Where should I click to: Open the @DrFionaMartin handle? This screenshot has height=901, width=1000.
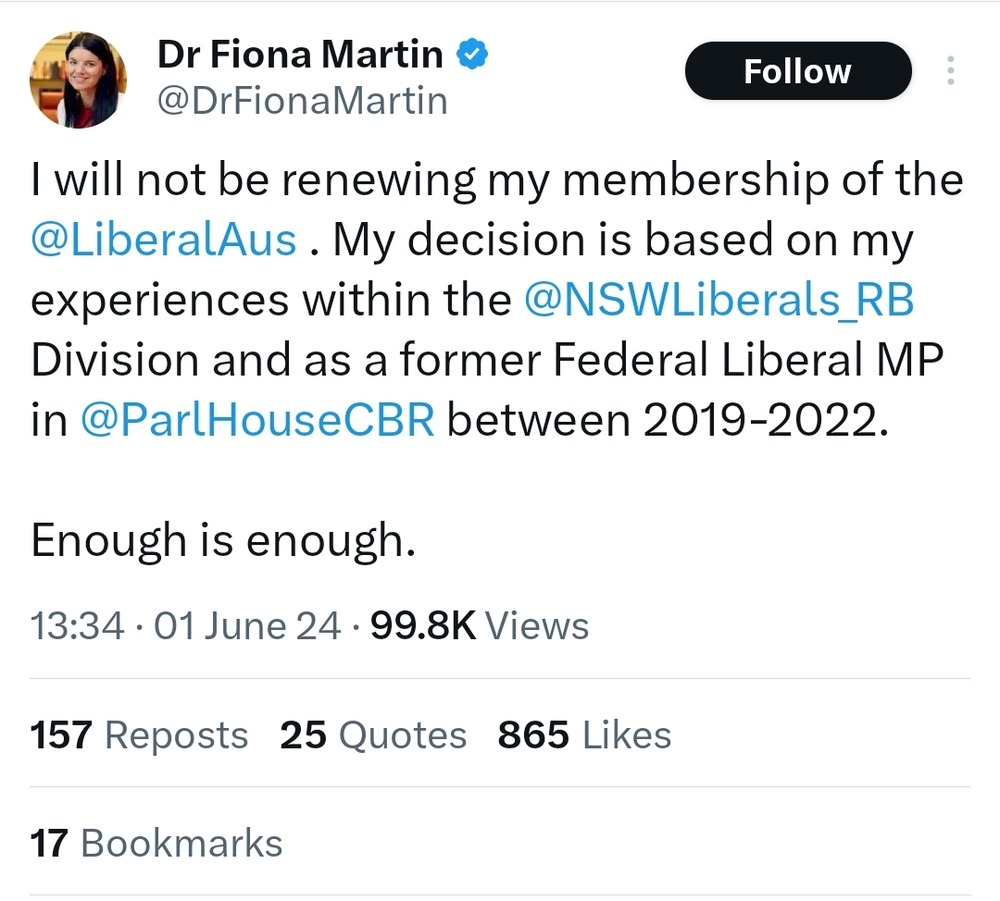pyautogui.click(x=302, y=101)
